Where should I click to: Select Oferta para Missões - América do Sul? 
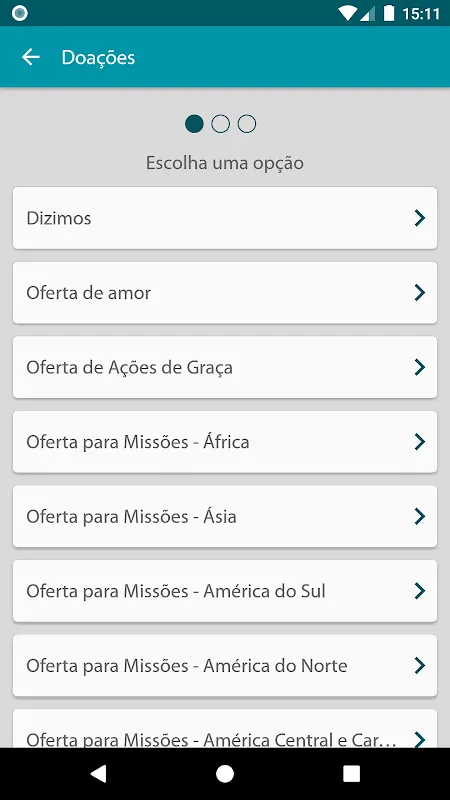click(x=225, y=591)
